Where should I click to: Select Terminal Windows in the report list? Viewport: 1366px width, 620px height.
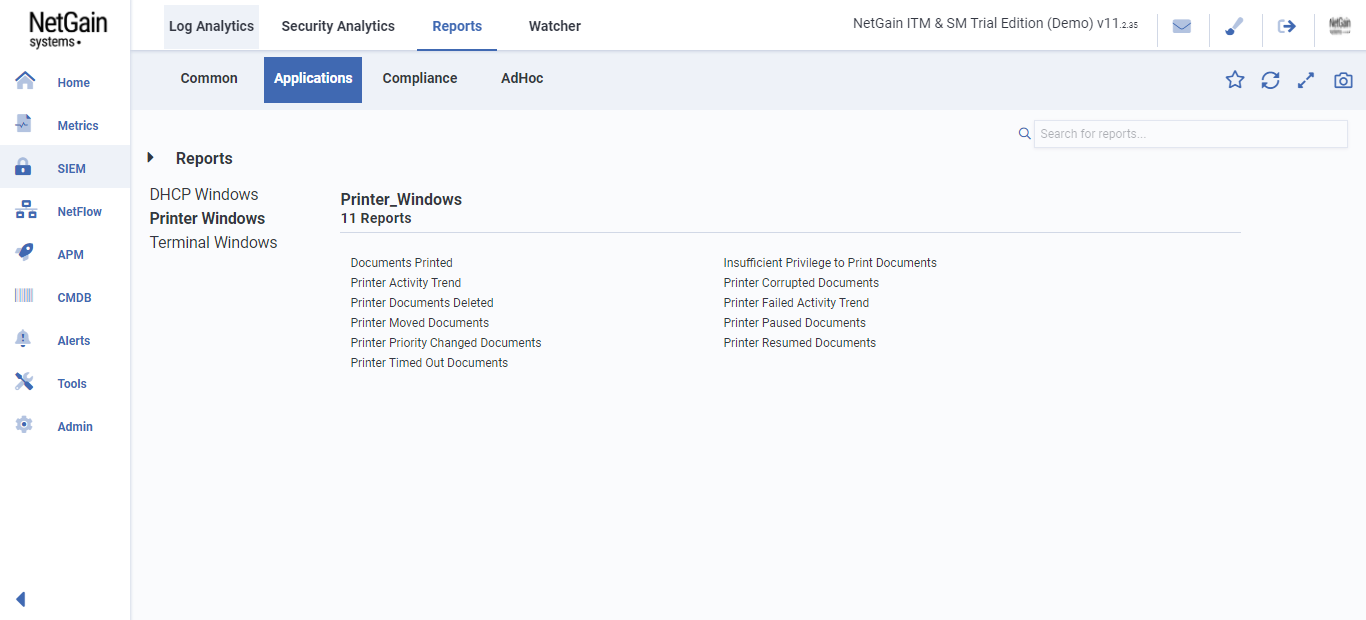[213, 242]
